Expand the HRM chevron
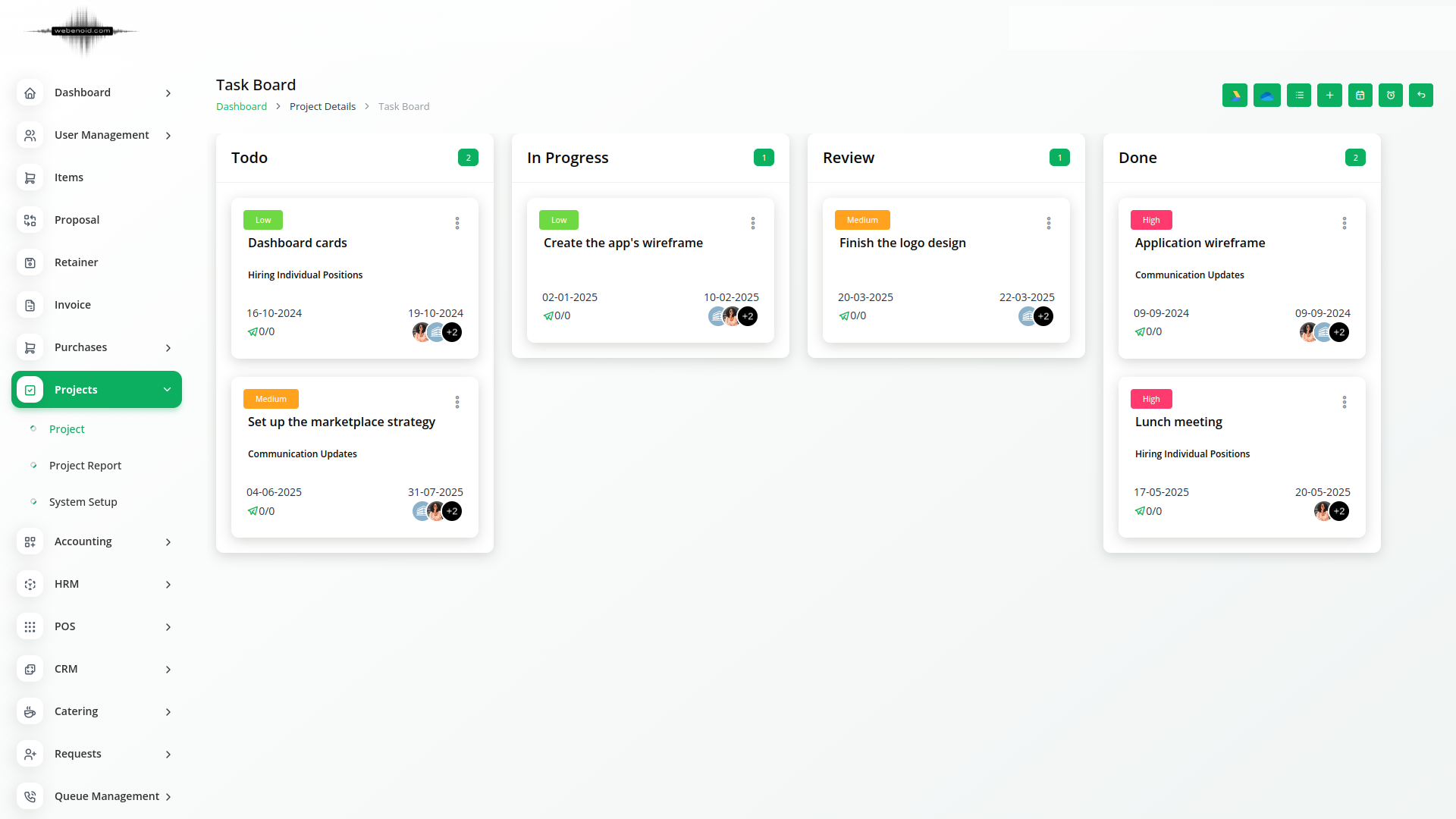This screenshot has width=1456, height=819. point(168,585)
